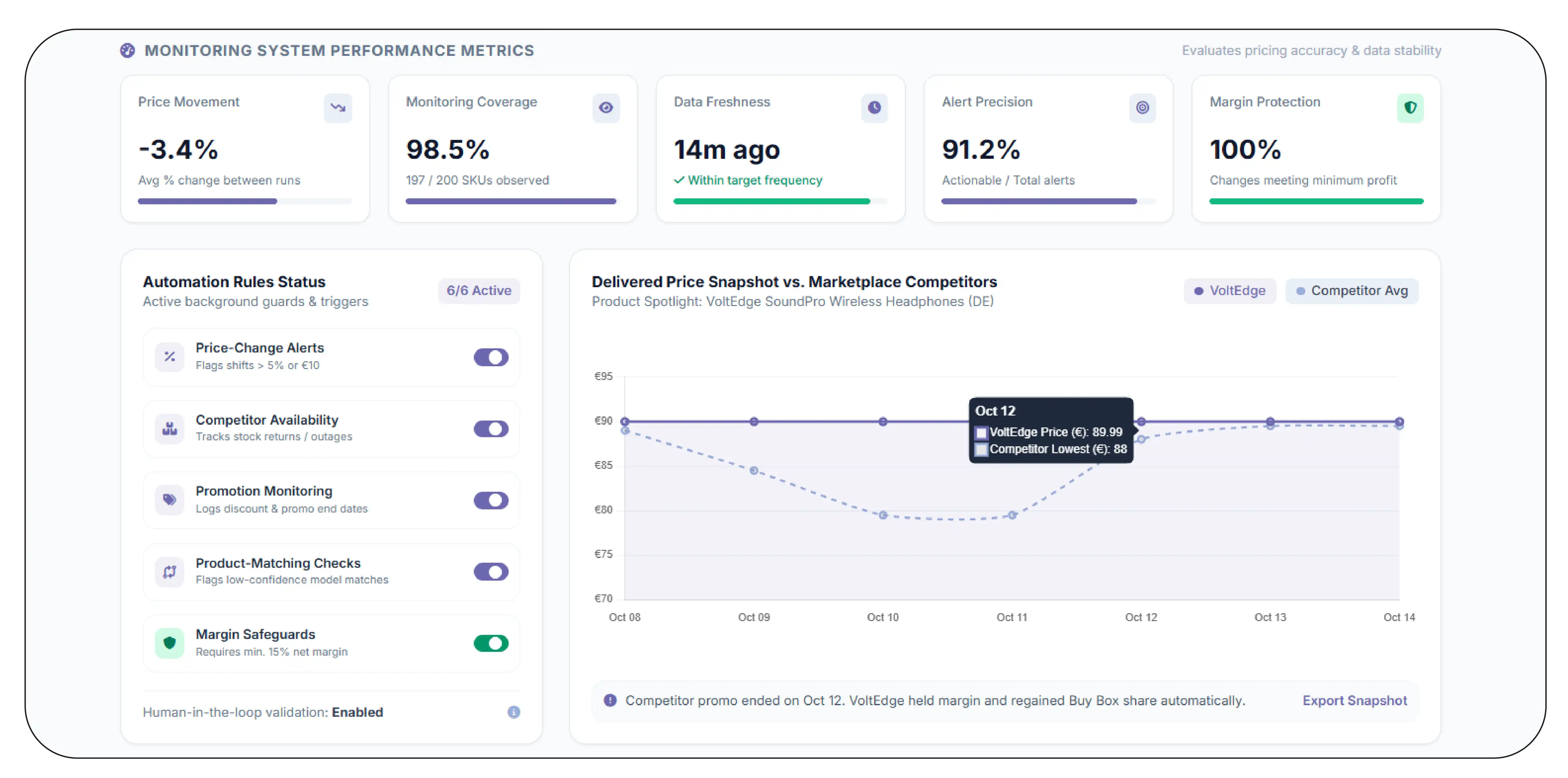This screenshot has height=778, width=1568.
Task: Click the Competitor Availability boxes icon
Action: click(x=169, y=428)
